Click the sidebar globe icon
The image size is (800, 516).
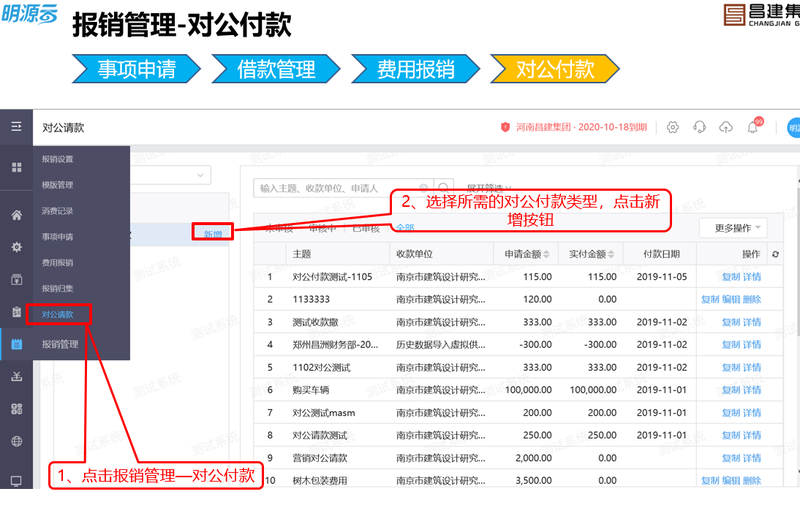[x=16, y=441]
